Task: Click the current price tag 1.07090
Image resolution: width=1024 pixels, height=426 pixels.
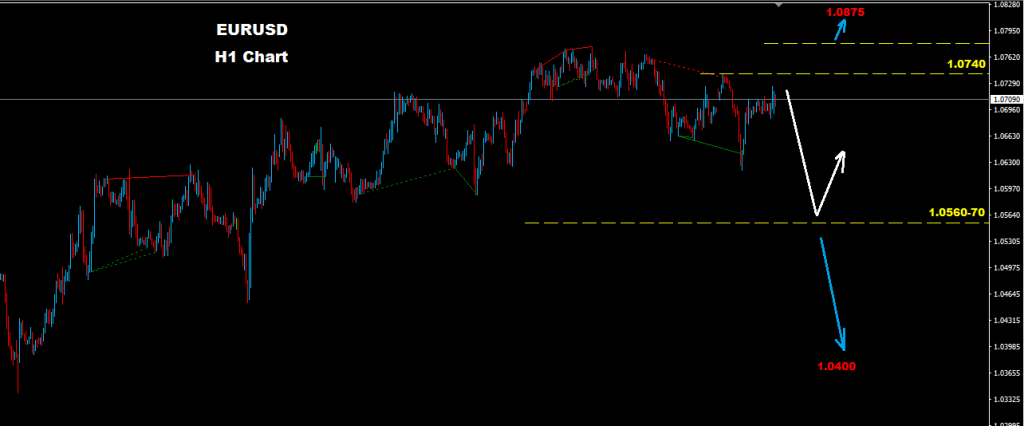Action: click(1005, 99)
